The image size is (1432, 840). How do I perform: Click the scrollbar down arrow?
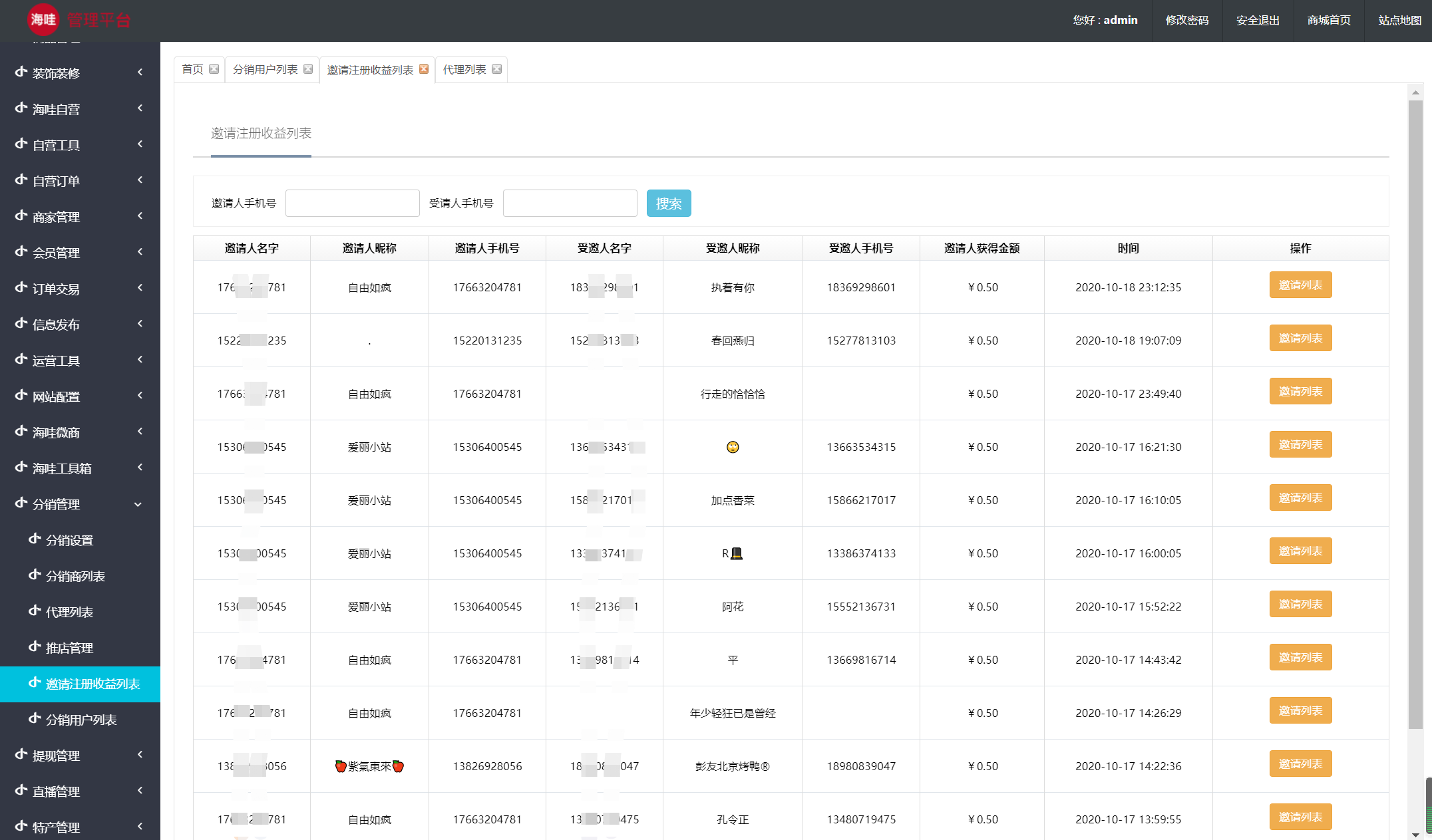pos(1415,834)
